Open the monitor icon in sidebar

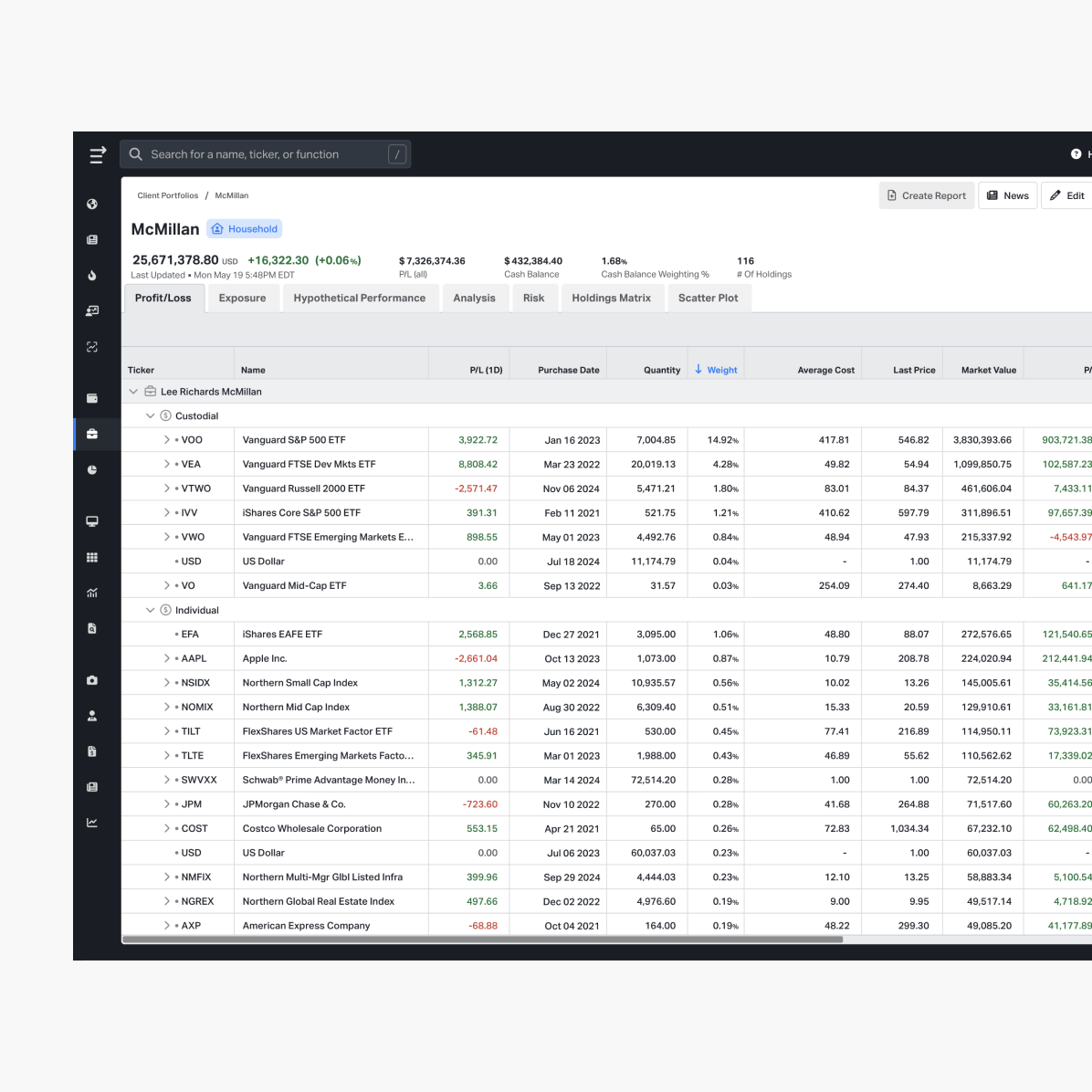click(92, 521)
